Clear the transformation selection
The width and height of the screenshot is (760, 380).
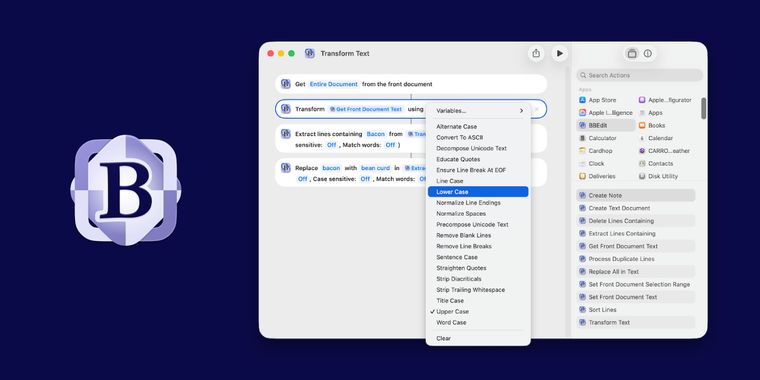click(x=478, y=338)
